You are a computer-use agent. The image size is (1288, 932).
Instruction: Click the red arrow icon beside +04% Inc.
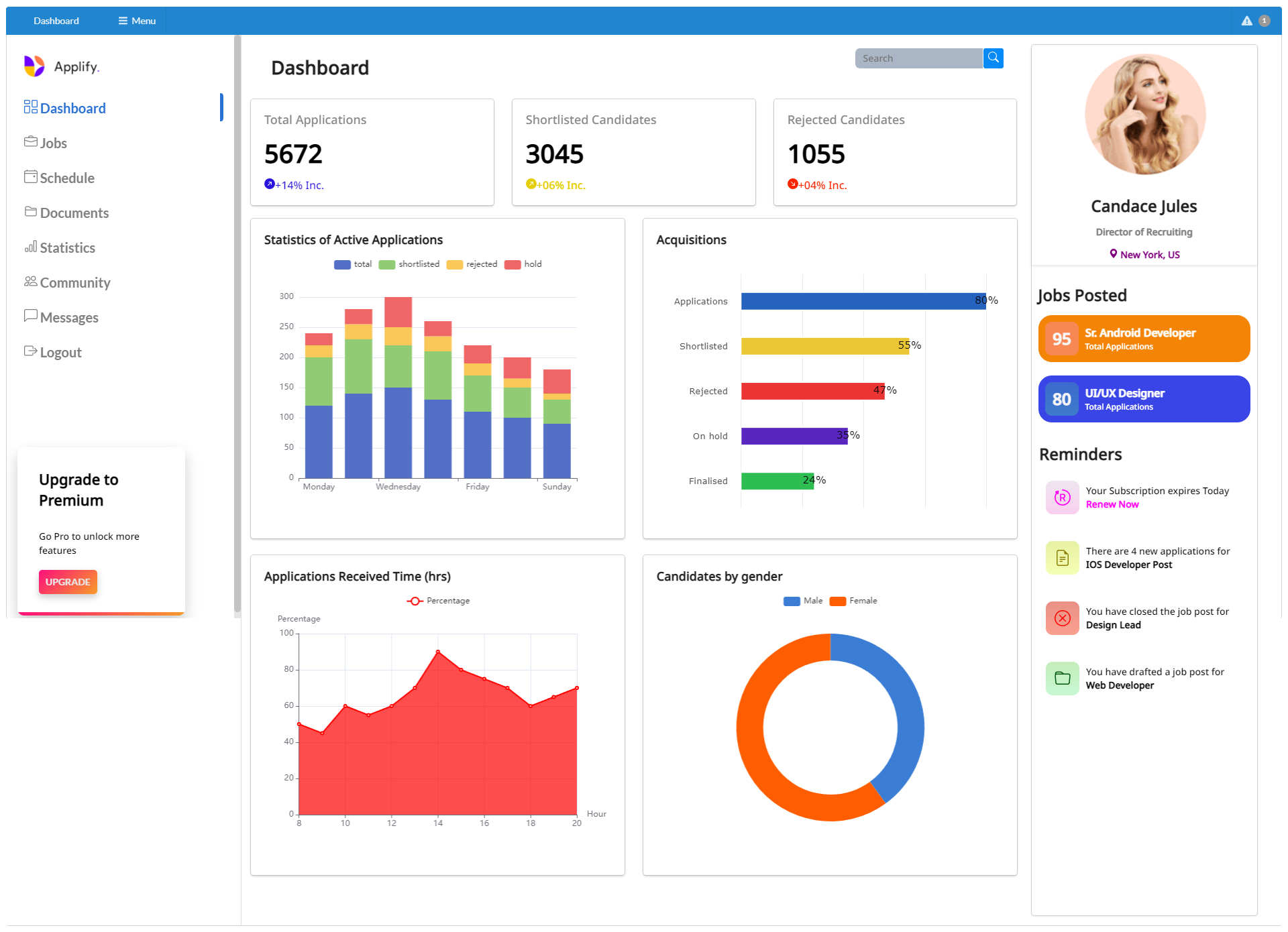(x=792, y=184)
